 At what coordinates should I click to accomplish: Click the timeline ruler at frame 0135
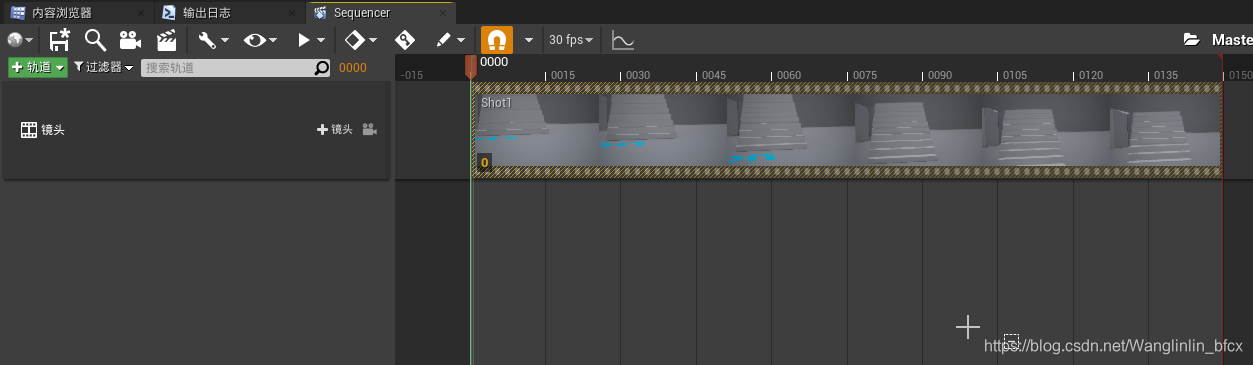[1165, 75]
